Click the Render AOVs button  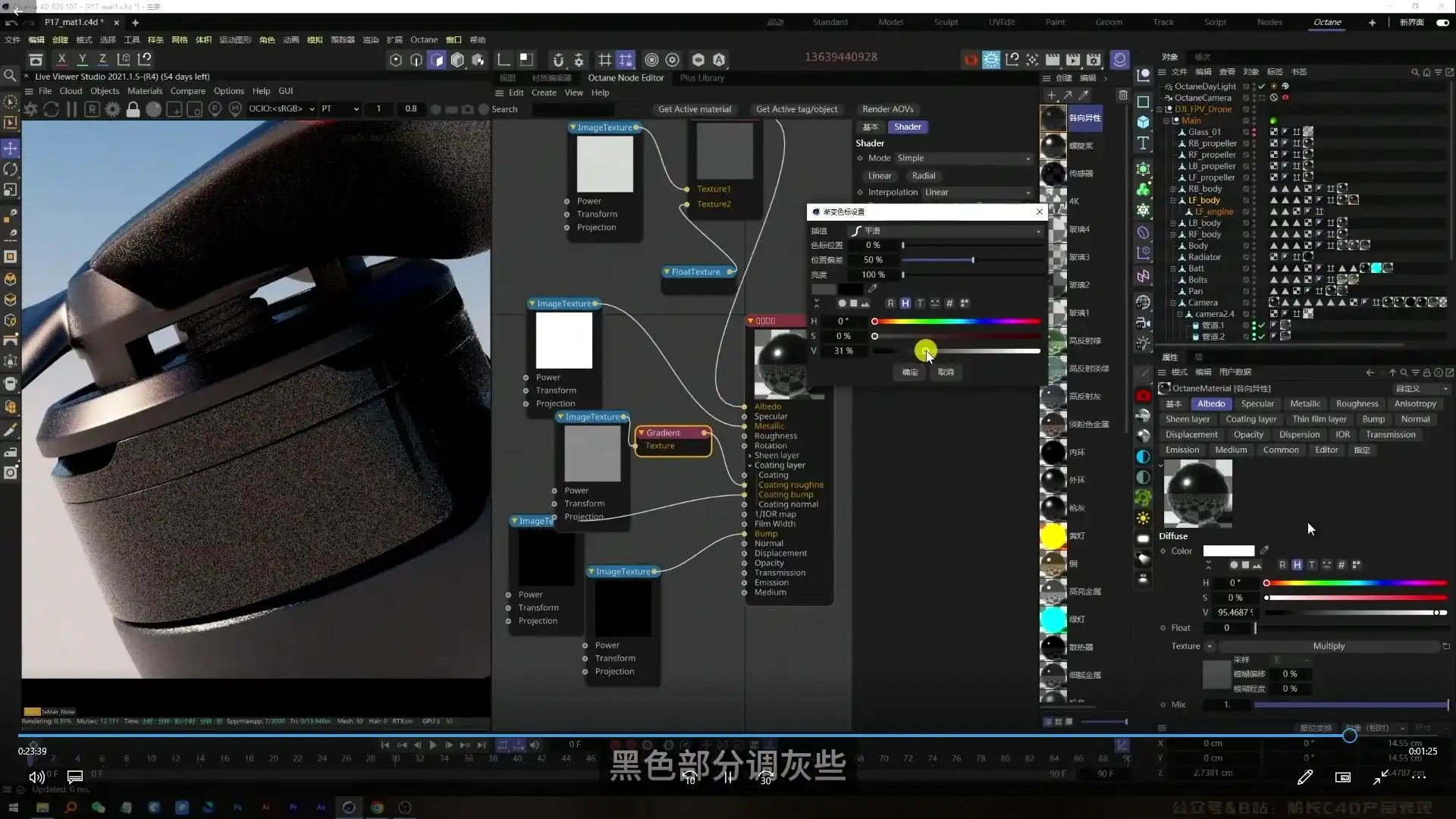[887, 109]
